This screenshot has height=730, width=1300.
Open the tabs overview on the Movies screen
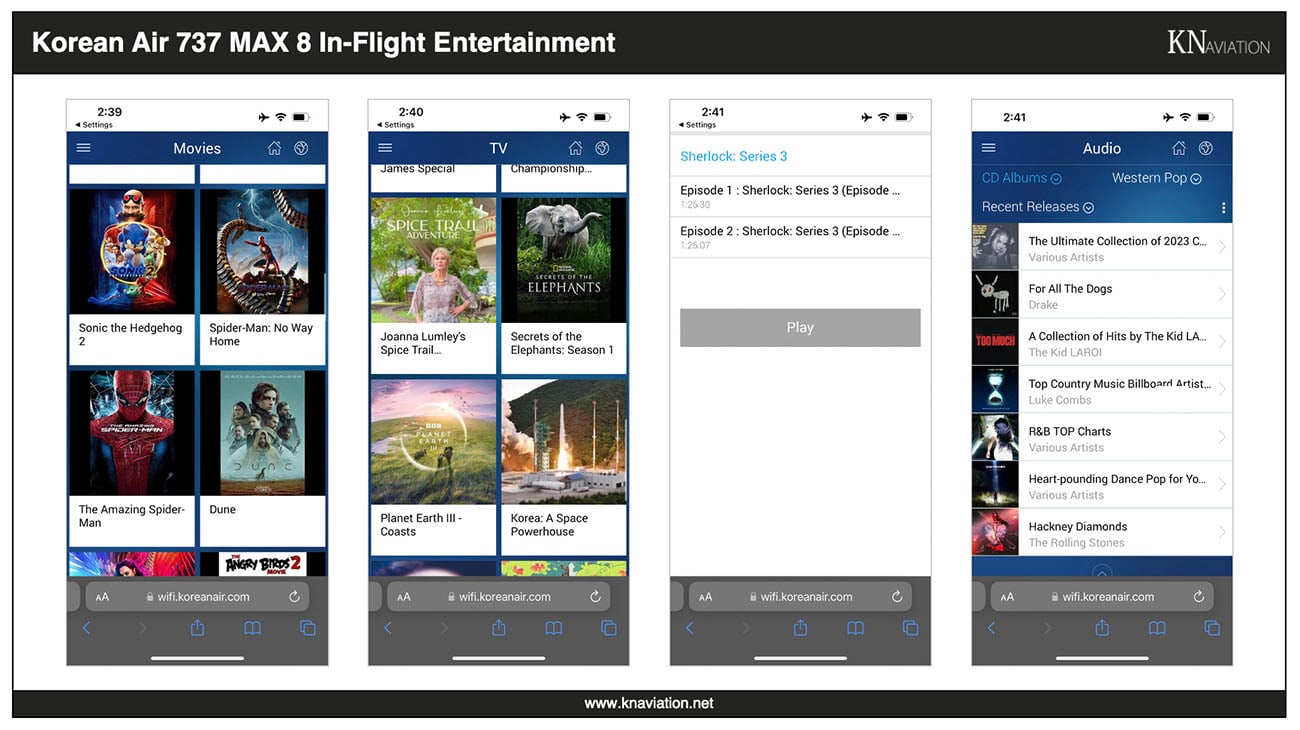pyautogui.click(x=308, y=628)
